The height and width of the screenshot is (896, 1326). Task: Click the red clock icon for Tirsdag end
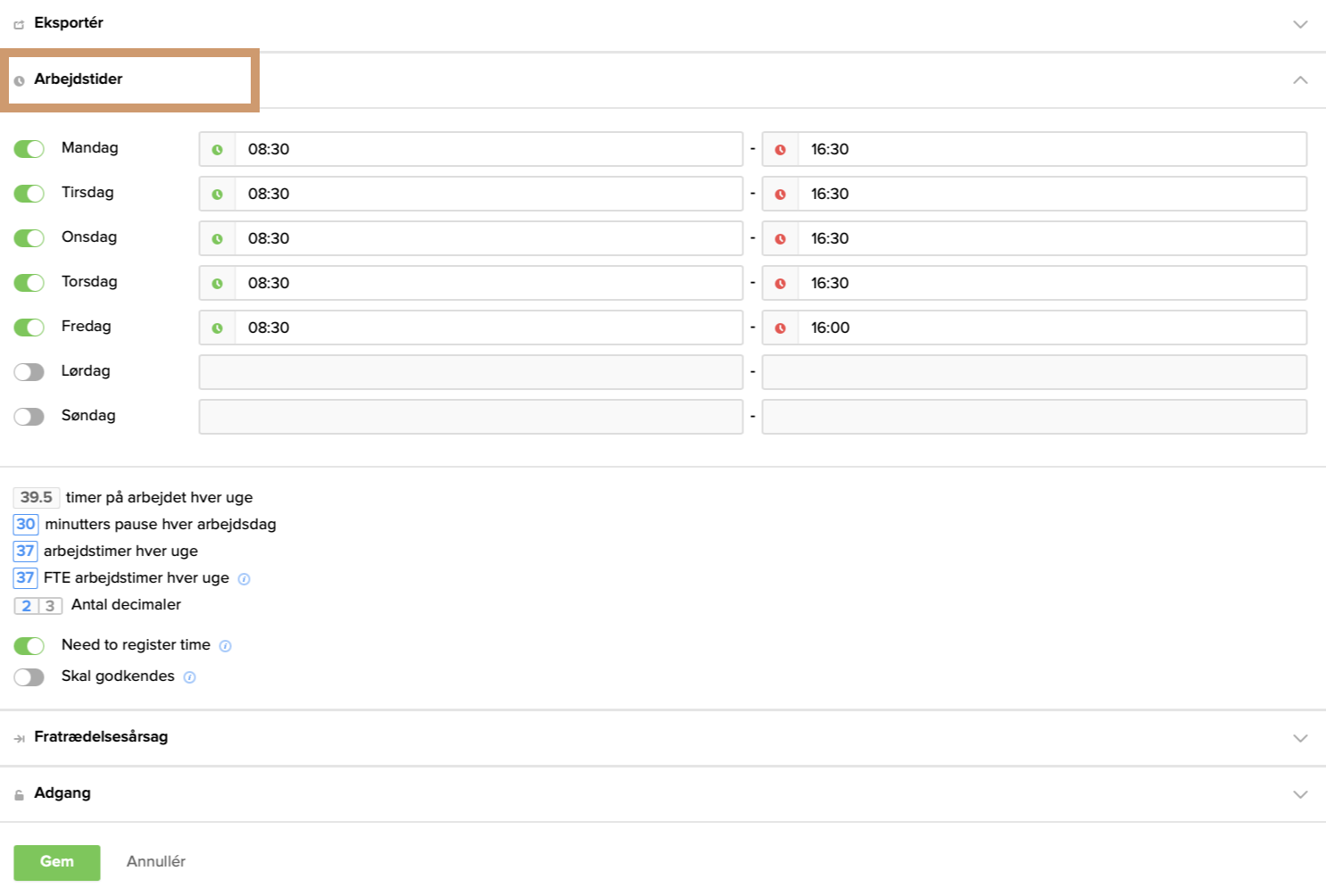780,195
